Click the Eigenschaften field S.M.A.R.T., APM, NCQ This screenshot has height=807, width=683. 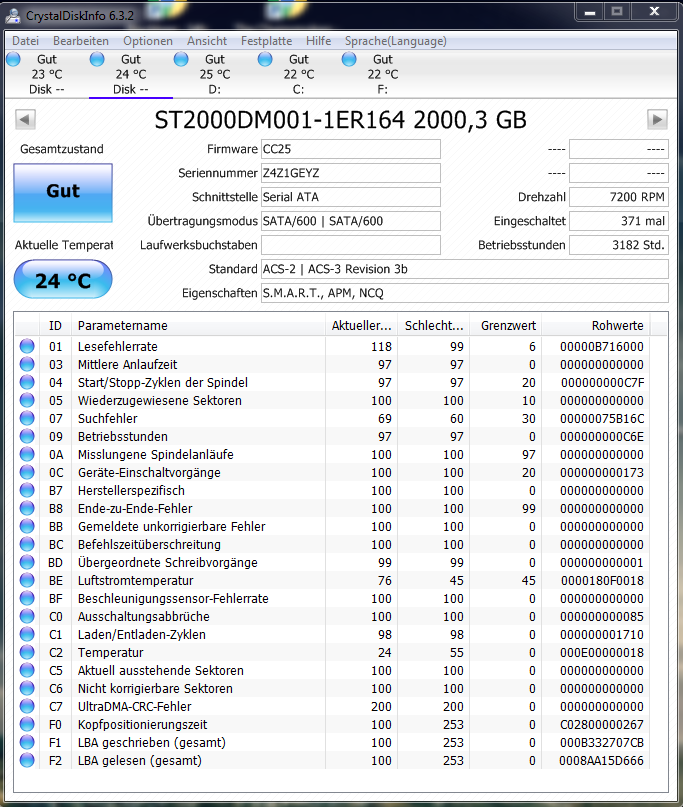point(465,293)
